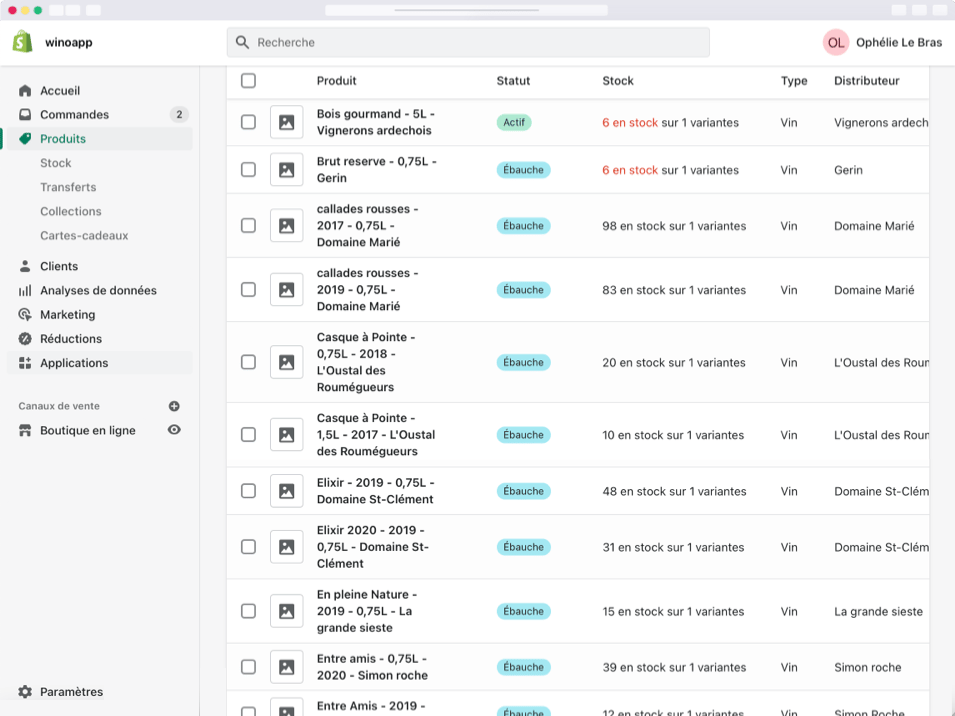Open image thumbnail for Bois gourmand
This screenshot has width=955, height=716.
(x=287, y=122)
